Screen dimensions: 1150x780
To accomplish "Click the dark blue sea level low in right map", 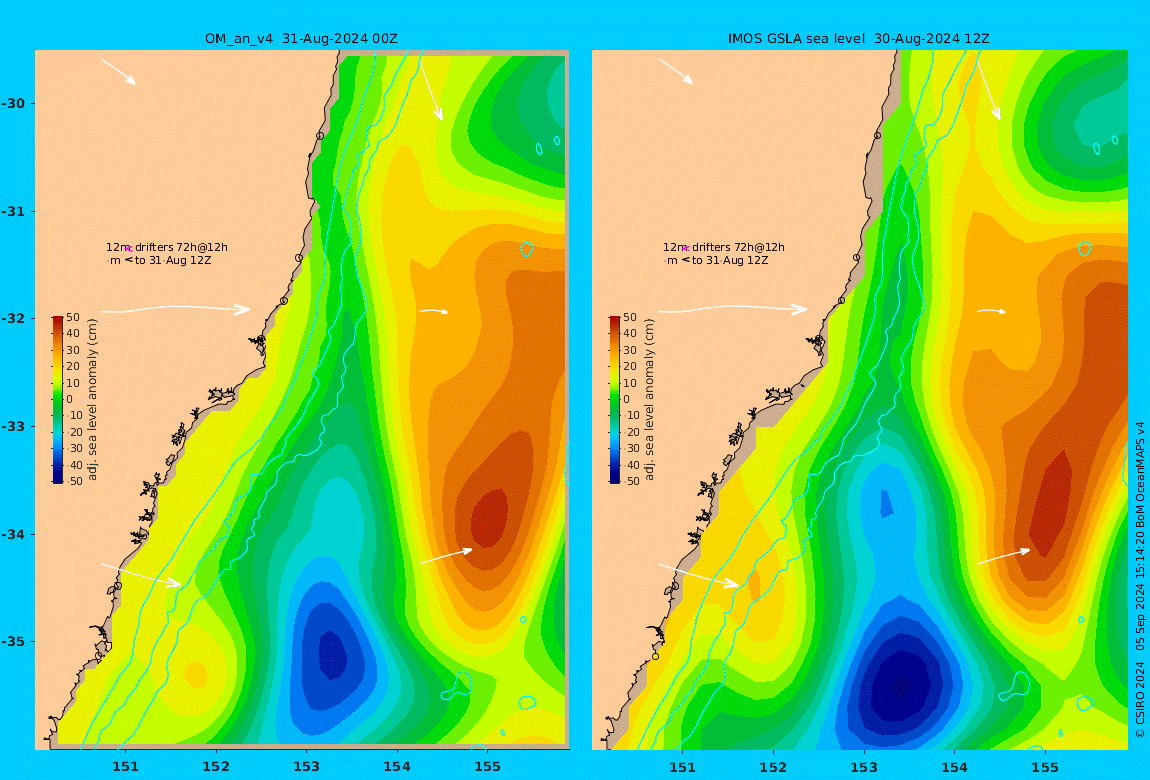I will tap(901, 685).
